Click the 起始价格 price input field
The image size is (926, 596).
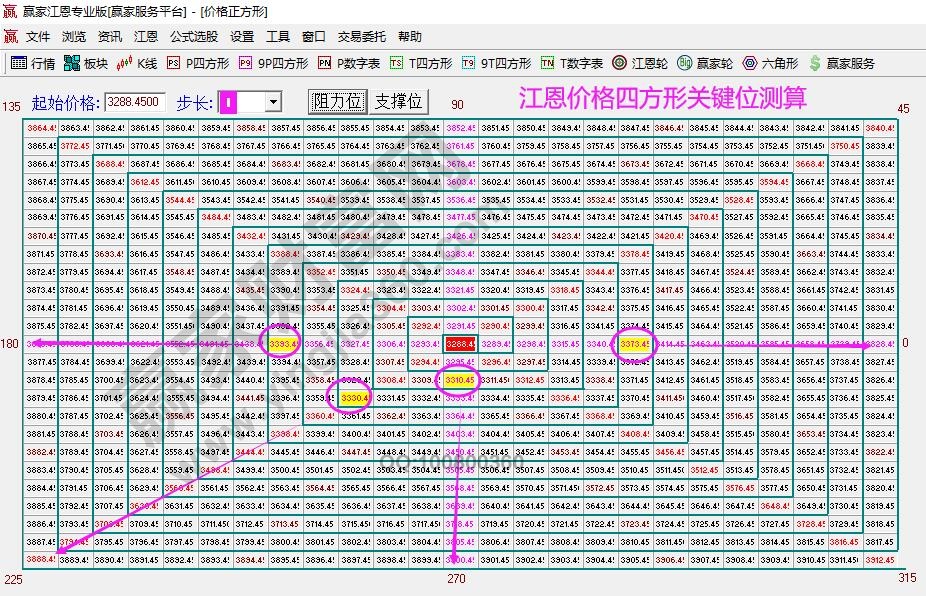coord(135,101)
